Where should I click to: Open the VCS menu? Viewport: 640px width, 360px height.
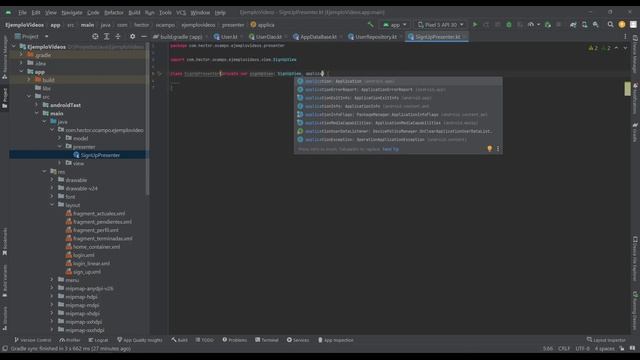pos(181,13)
